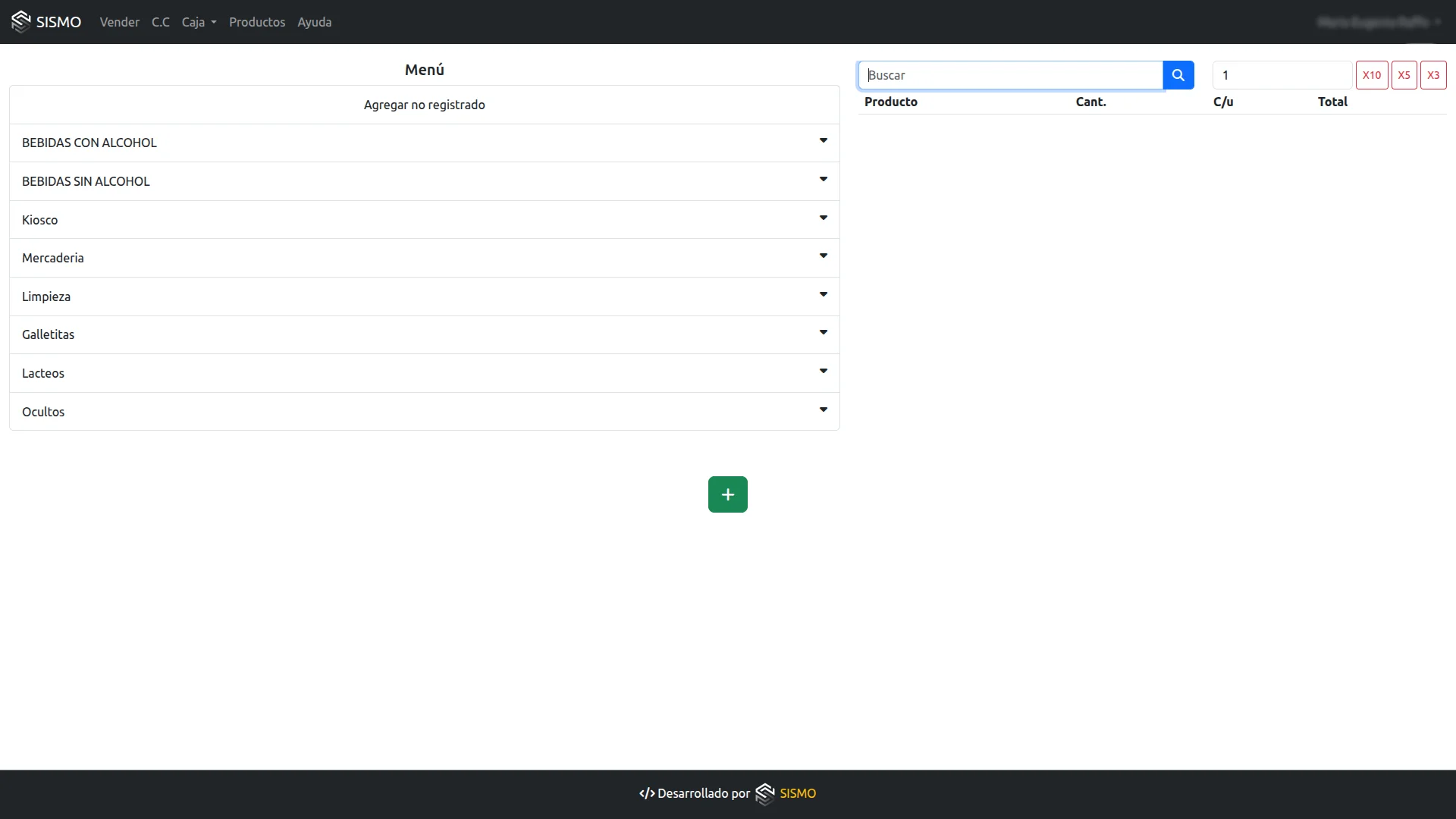1456x819 pixels.
Task: Open the Ayuda menu item
Action: click(314, 22)
